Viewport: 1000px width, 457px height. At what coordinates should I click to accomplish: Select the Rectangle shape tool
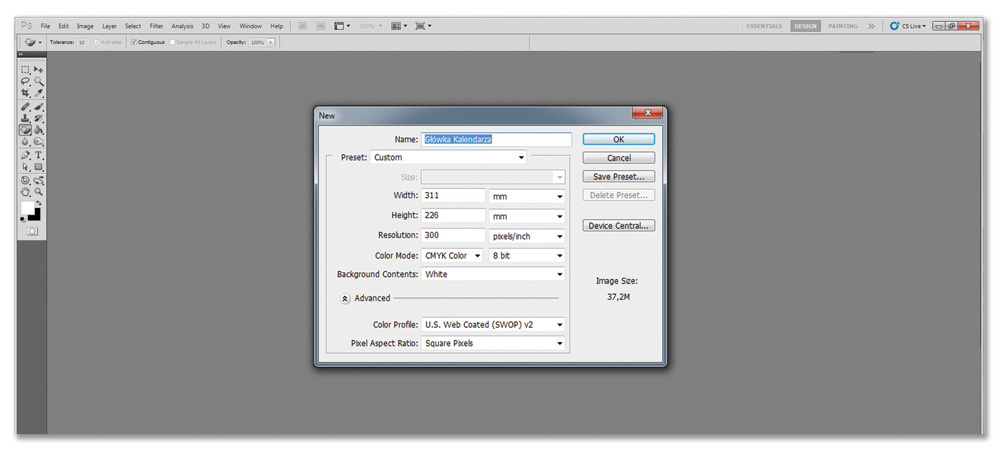[38, 167]
